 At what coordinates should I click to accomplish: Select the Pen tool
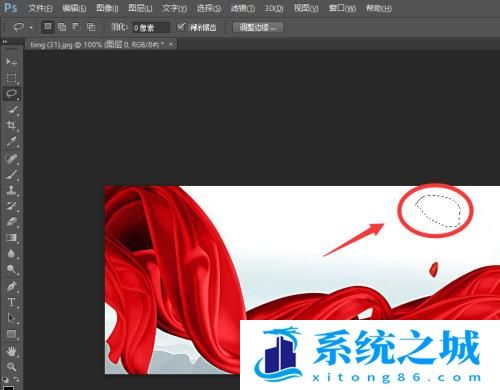(11, 286)
